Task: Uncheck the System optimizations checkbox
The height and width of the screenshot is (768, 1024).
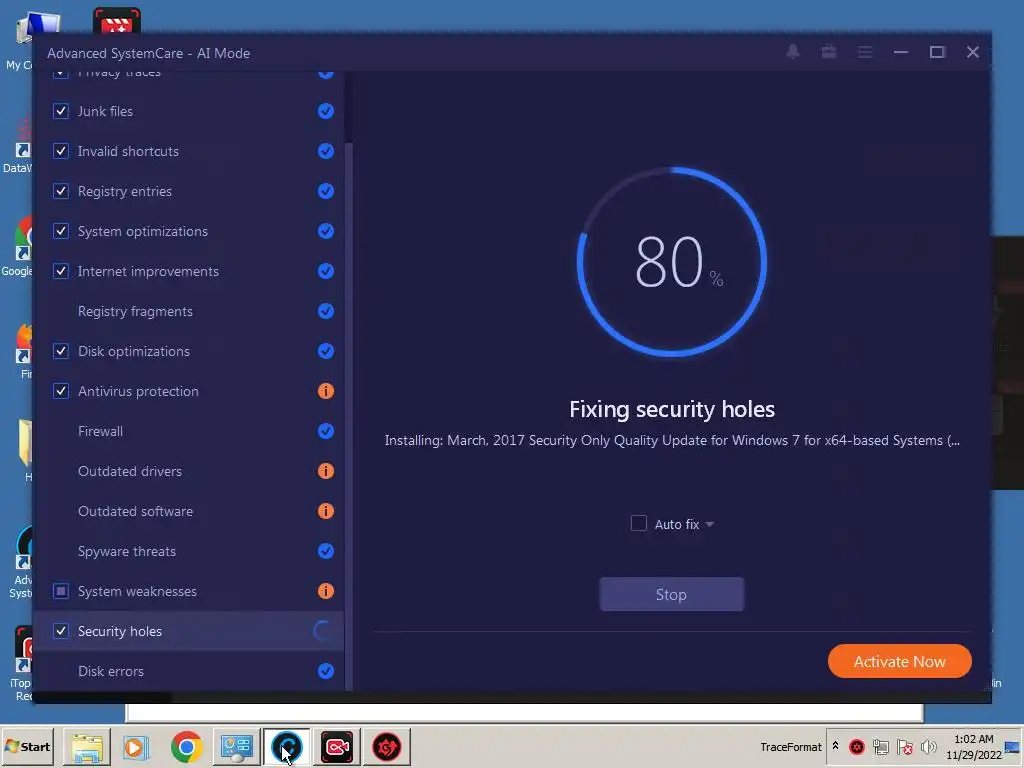Action: click(61, 231)
